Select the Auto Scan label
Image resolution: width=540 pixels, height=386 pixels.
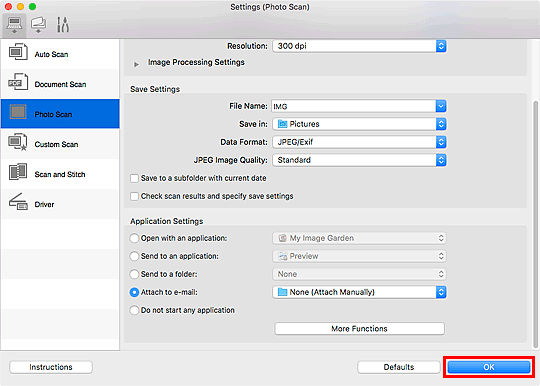click(51, 54)
